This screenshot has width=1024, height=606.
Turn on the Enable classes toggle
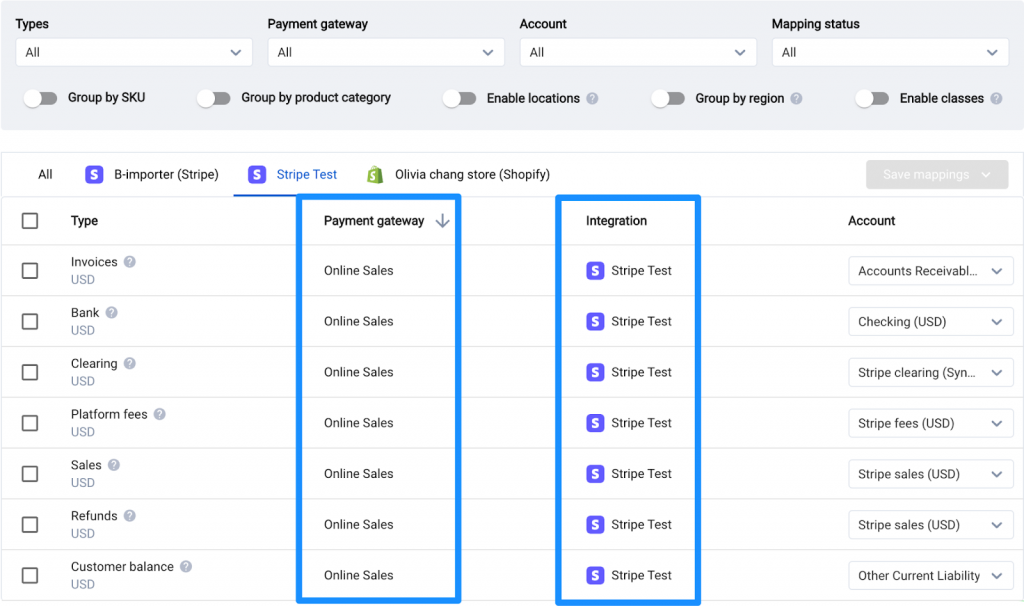point(872,98)
